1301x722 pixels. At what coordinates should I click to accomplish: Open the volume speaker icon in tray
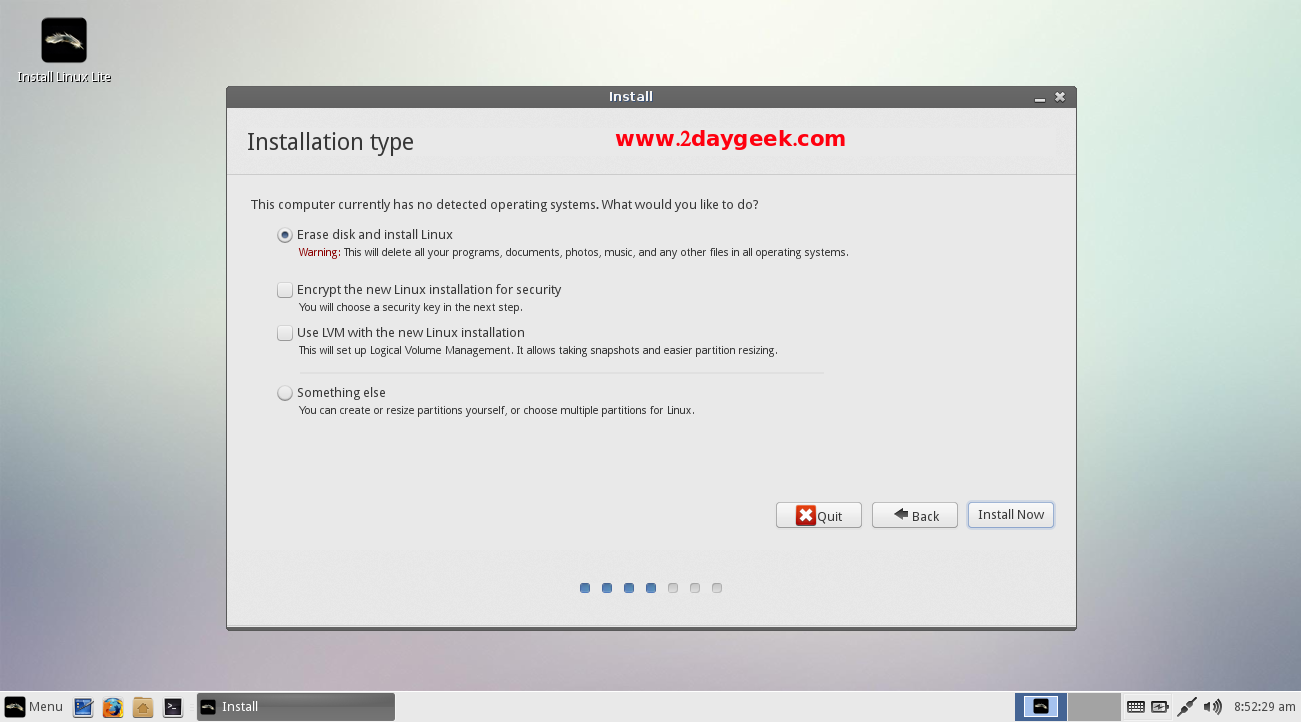click(1212, 707)
